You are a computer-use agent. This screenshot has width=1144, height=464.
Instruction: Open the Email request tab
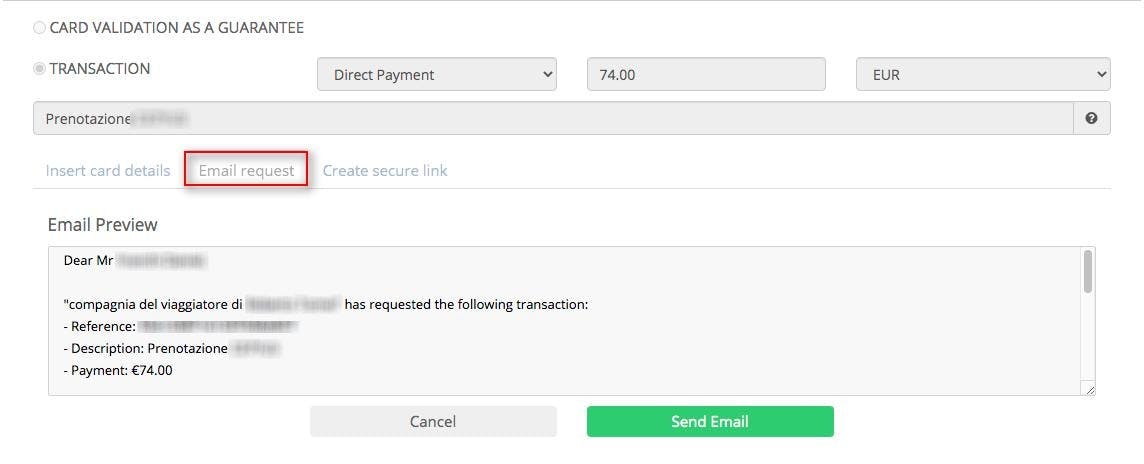click(246, 170)
